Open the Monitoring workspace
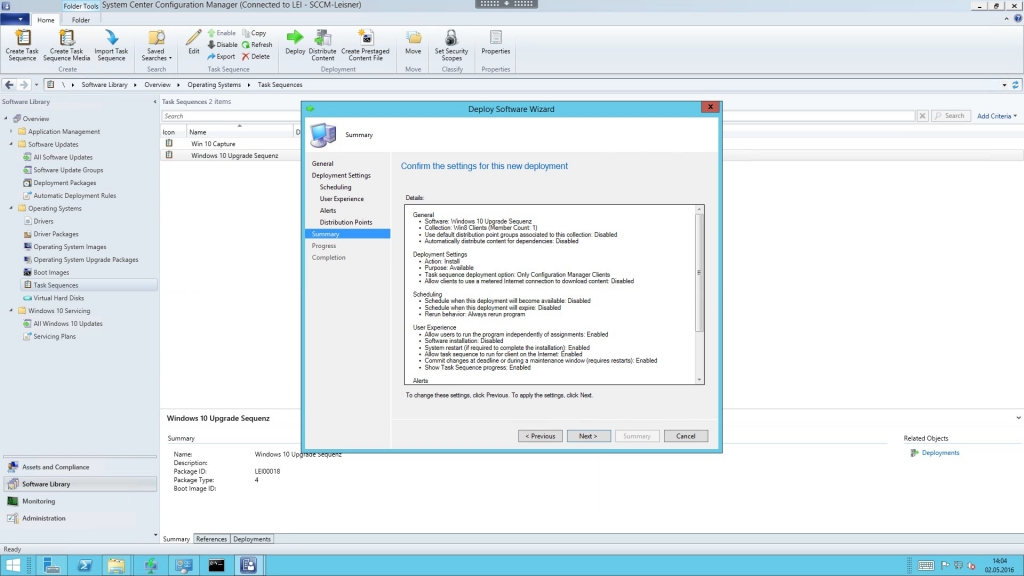Image resolution: width=1024 pixels, height=576 pixels. [x=80, y=501]
